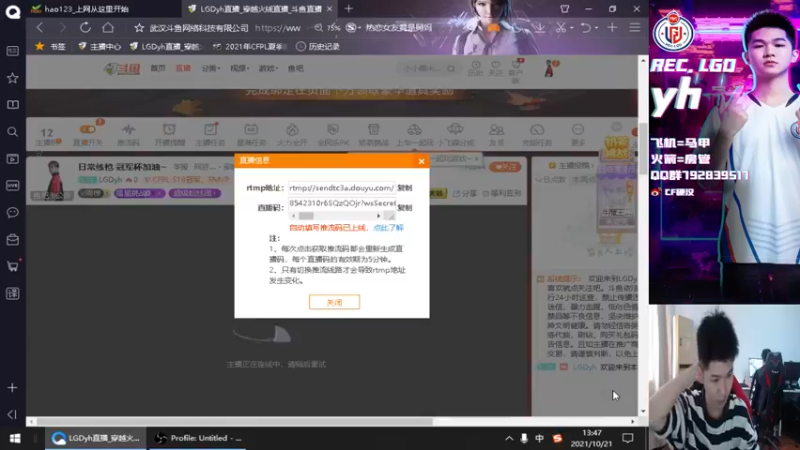Collapse sidebar with bottom arrow icon
This screenshot has width=800, height=450.
[12, 414]
